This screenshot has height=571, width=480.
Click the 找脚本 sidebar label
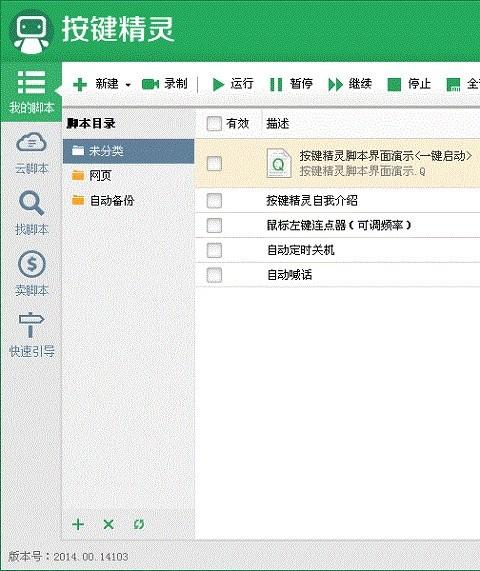point(32,230)
